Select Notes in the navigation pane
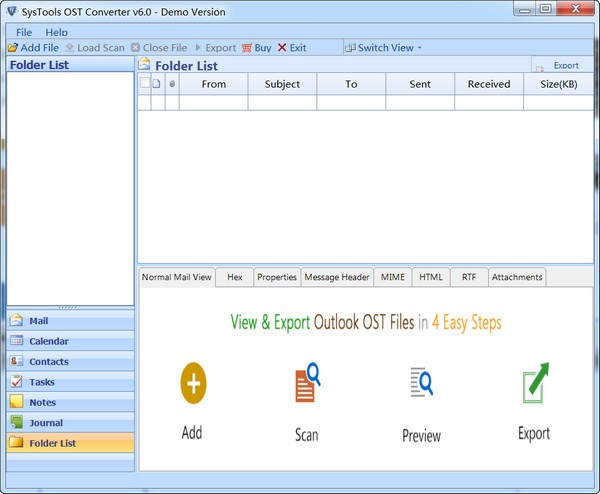Viewport: 600px width, 494px height. 70,402
